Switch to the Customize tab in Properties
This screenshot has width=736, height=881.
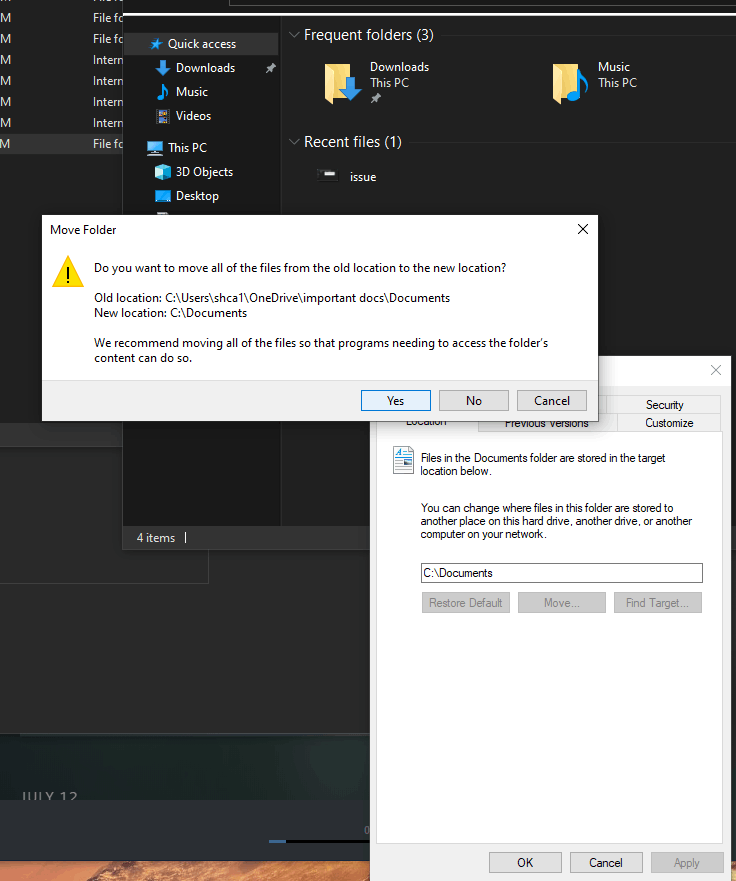pyautogui.click(x=669, y=423)
